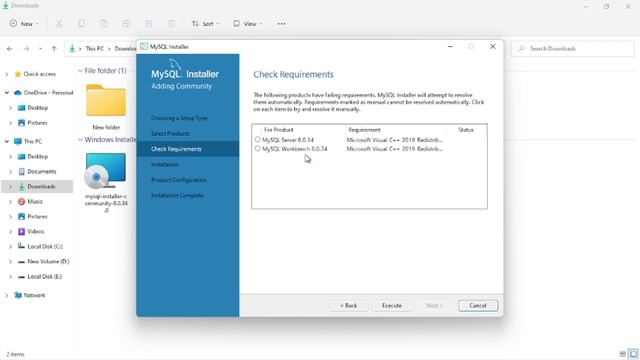Select the MySQL Workbench 8.0.34 radio button

point(258,149)
